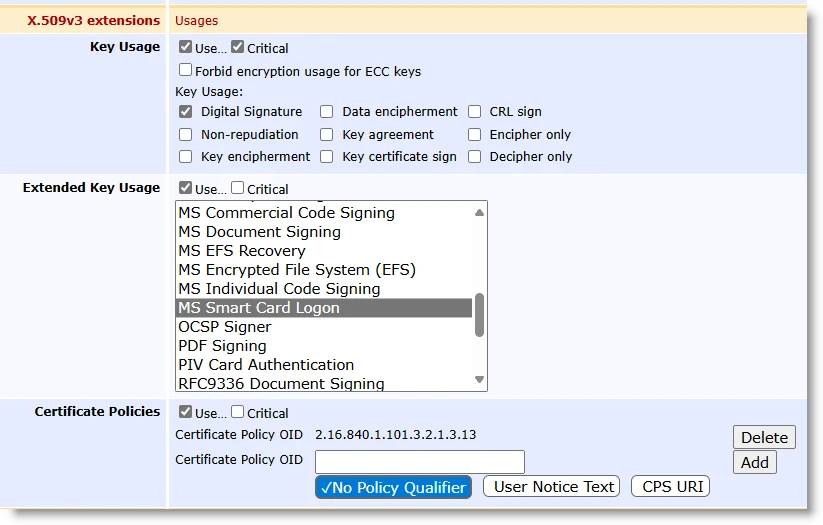Choose the User Notice Text qualifier
823x525 pixels.
click(552, 487)
